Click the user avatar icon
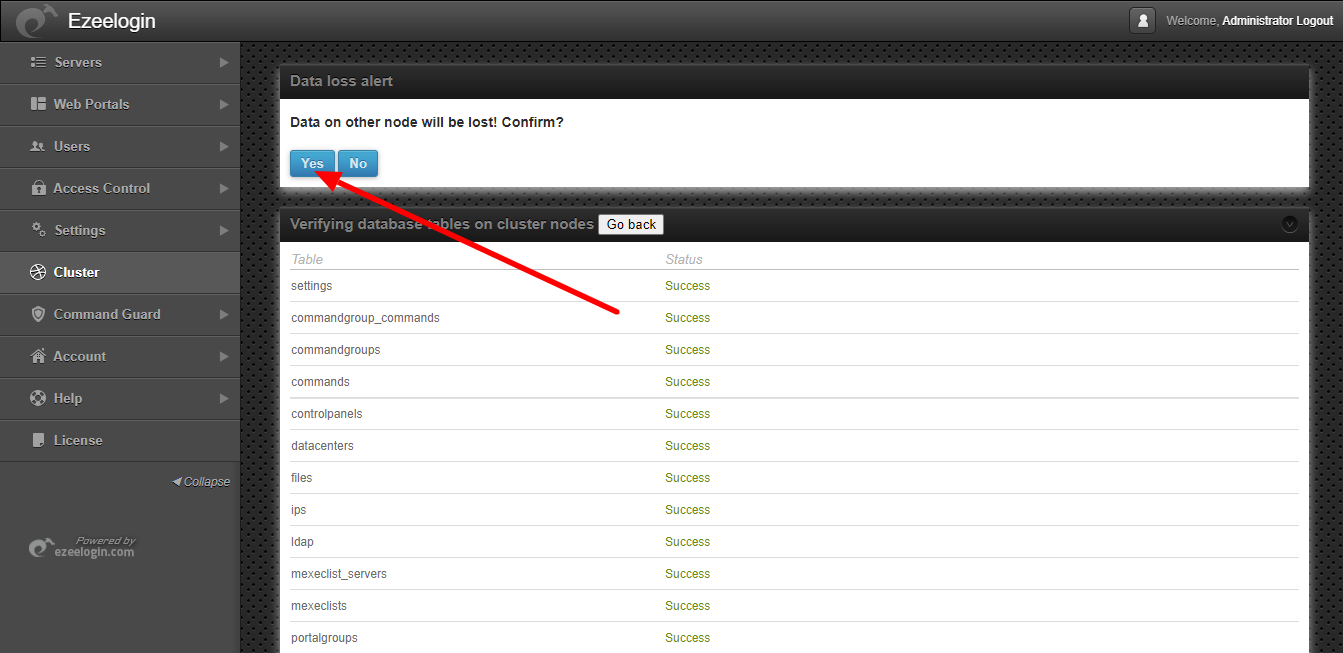 1142,20
